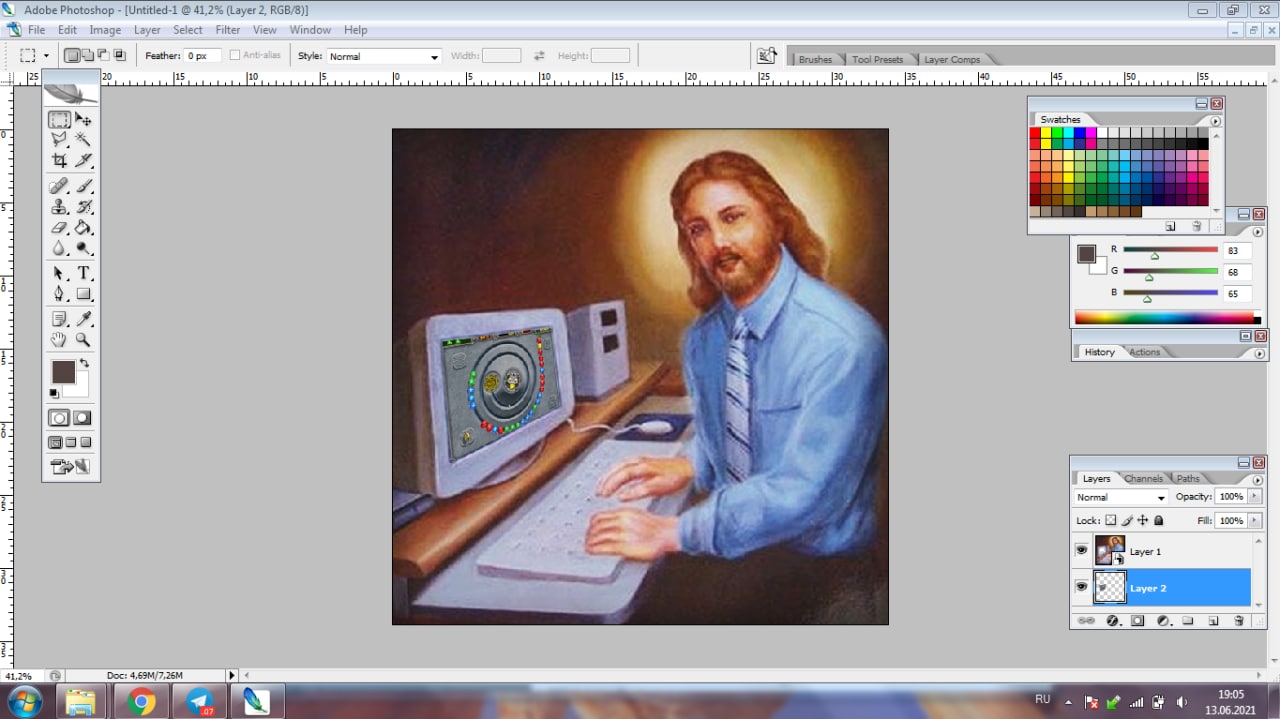Select the Notes tool
This screenshot has height=719, width=1280.
point(59,319)
